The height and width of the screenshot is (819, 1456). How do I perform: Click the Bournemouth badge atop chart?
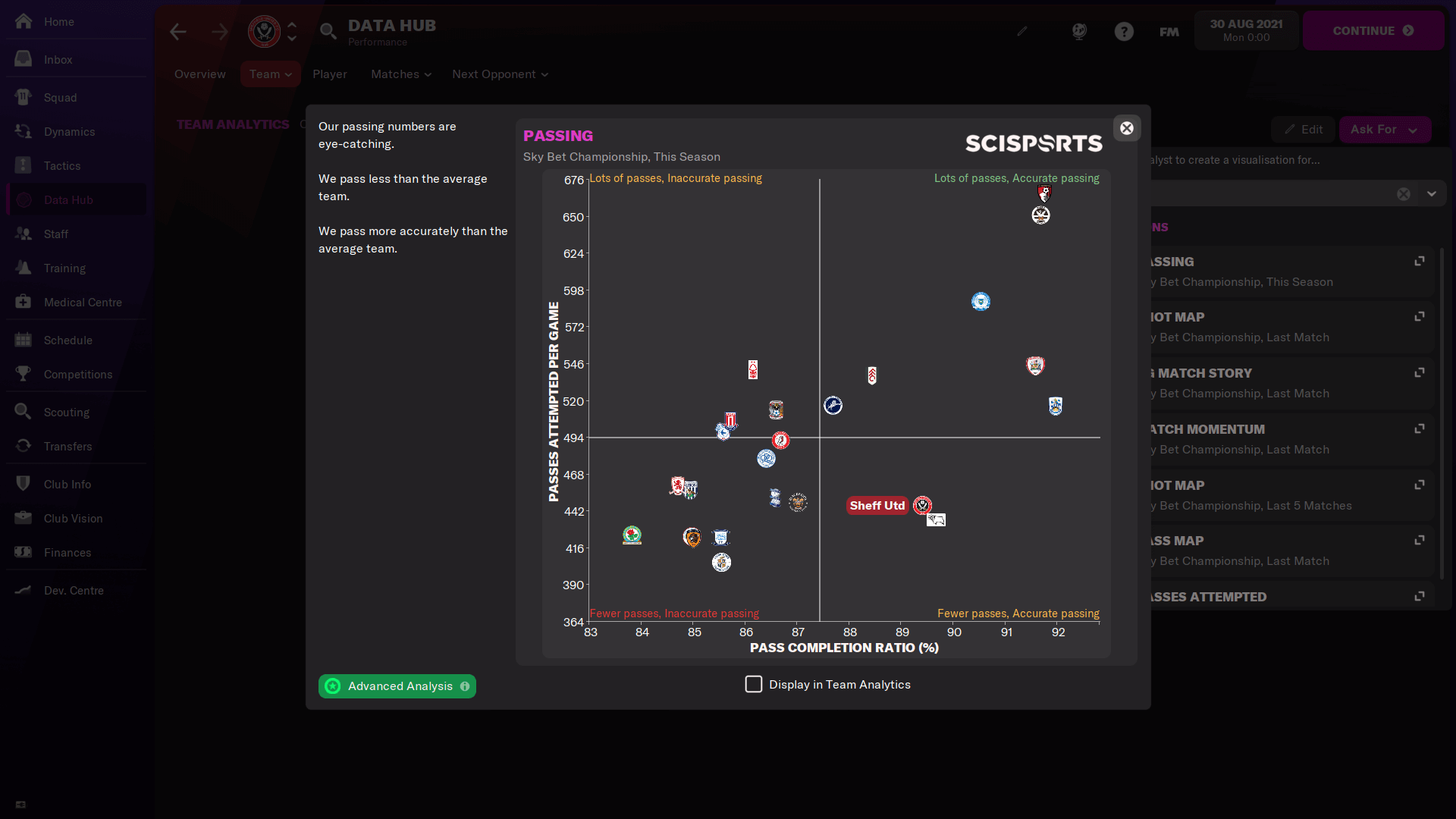1045,193
